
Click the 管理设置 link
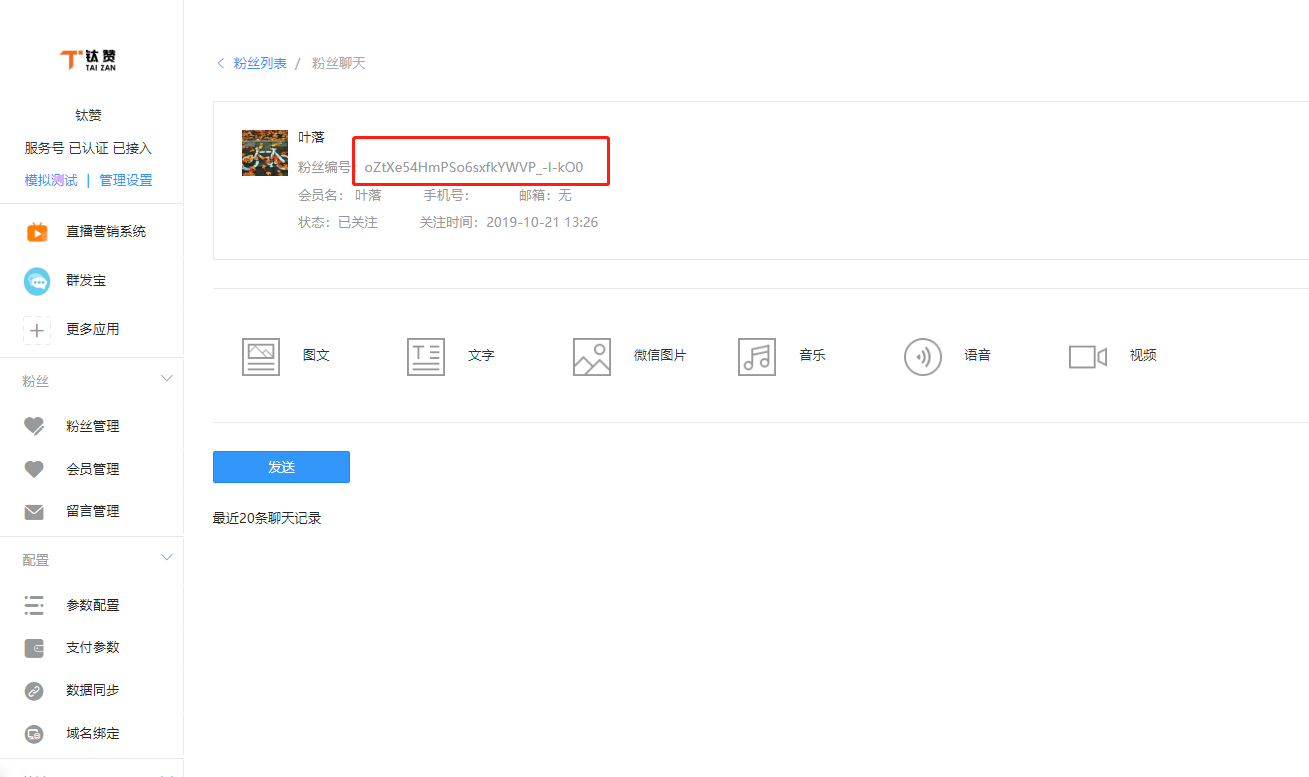126,181
